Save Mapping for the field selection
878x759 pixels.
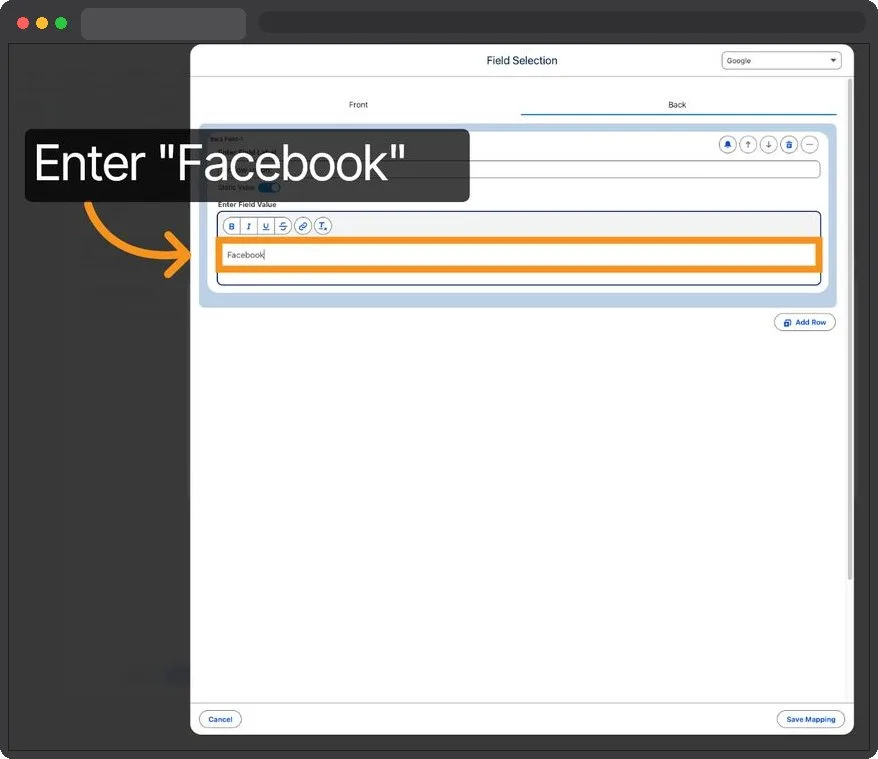tap(810, 719)
